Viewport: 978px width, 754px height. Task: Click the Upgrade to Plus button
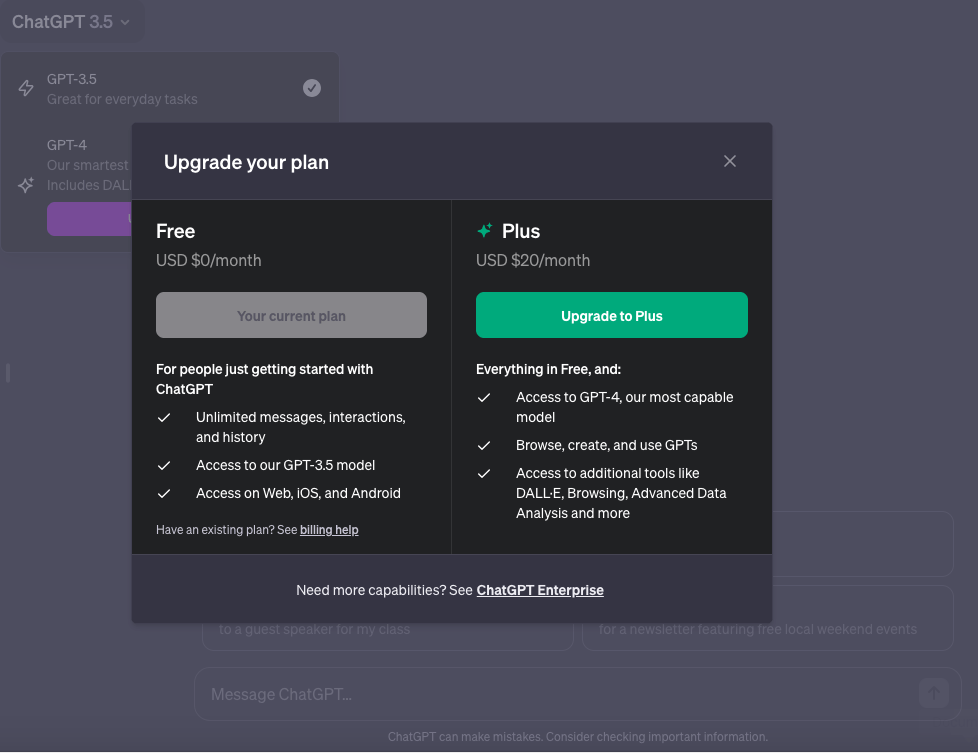click(x=611, y=315)
